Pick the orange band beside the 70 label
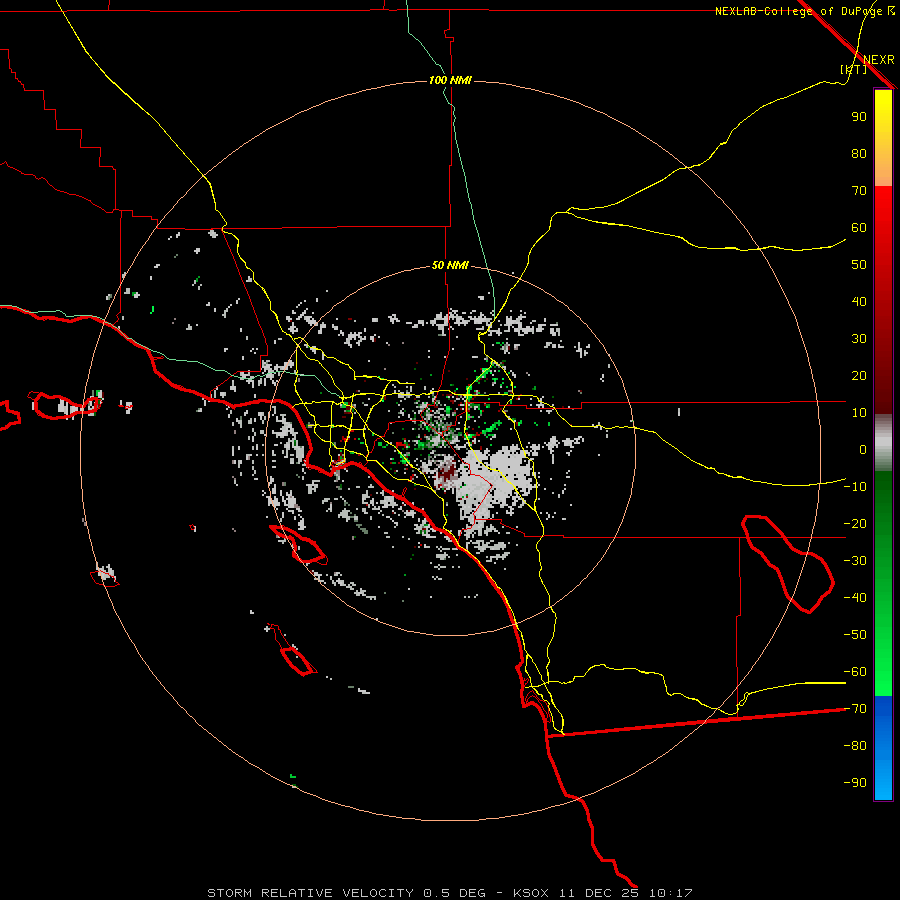This screenshot has height=900, width=900. click(x=883, y=175)
